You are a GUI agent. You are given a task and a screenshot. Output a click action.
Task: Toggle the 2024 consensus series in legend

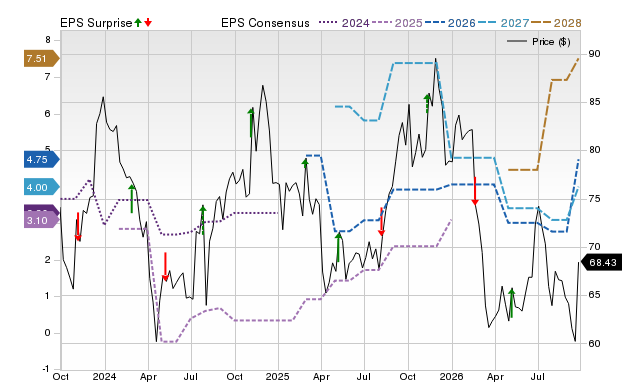coord(344,23)
